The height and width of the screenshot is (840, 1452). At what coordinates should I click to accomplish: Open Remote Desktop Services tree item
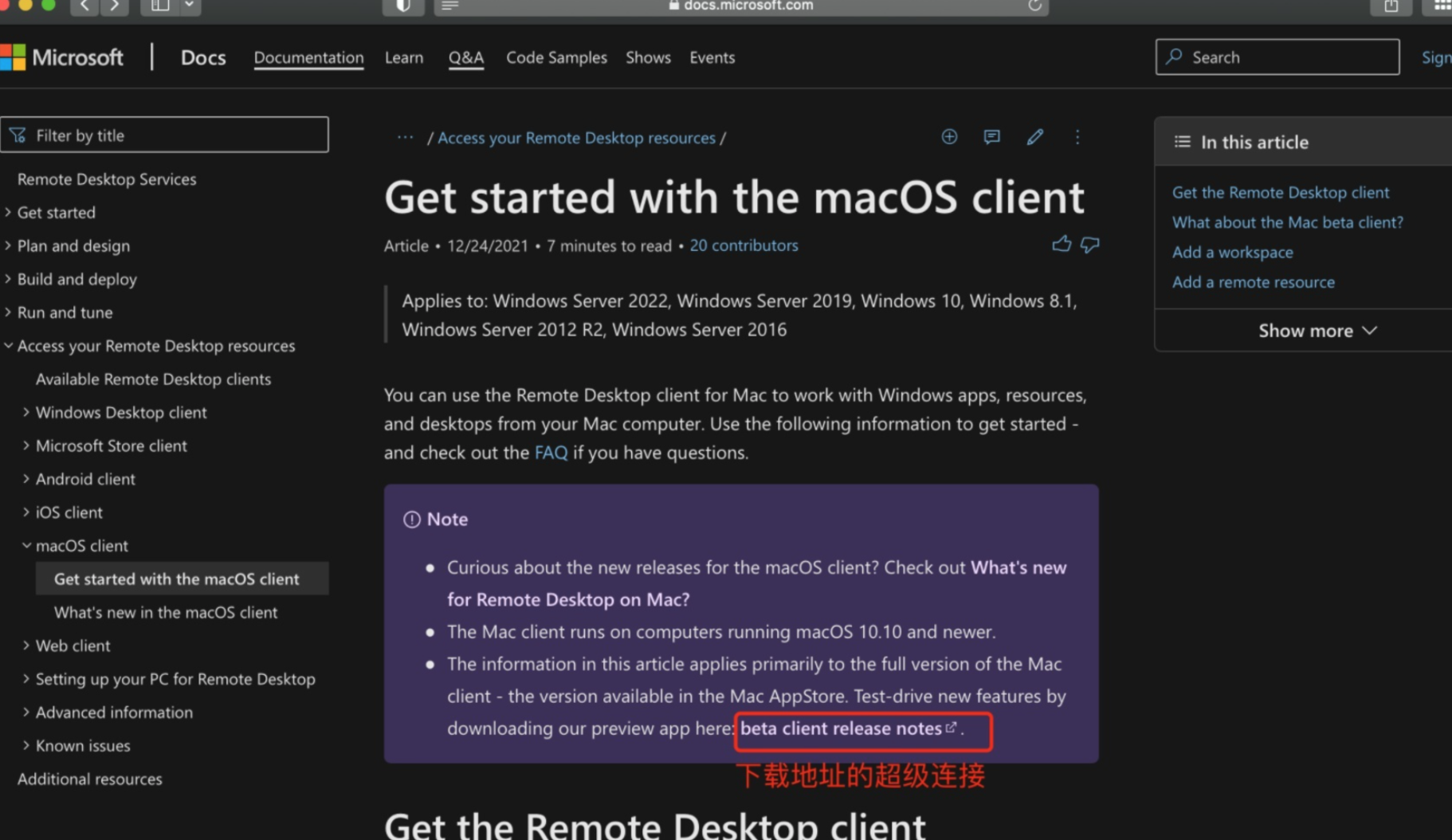[107, 179]
